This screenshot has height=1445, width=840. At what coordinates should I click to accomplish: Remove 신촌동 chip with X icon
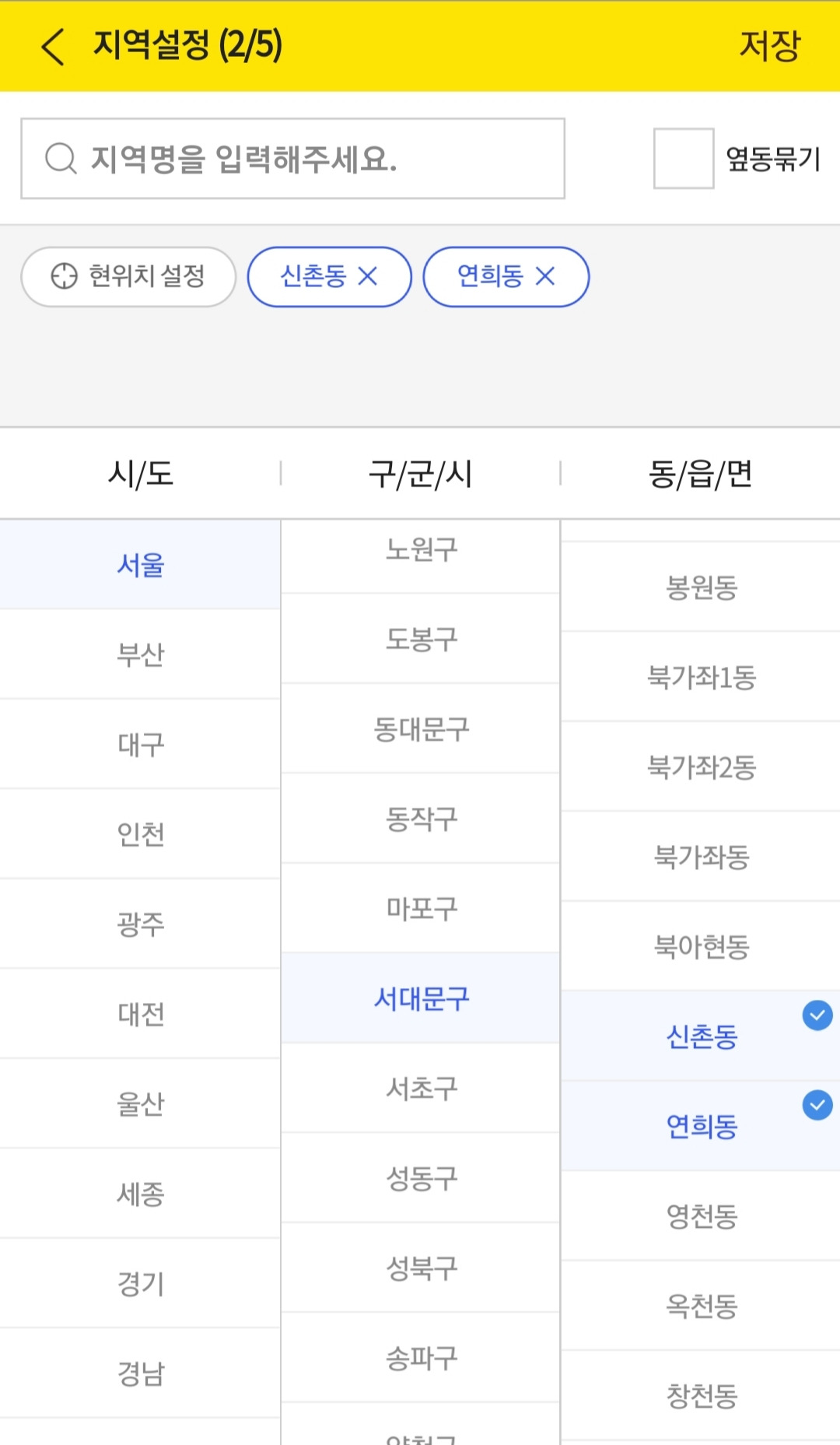point(368,276)
